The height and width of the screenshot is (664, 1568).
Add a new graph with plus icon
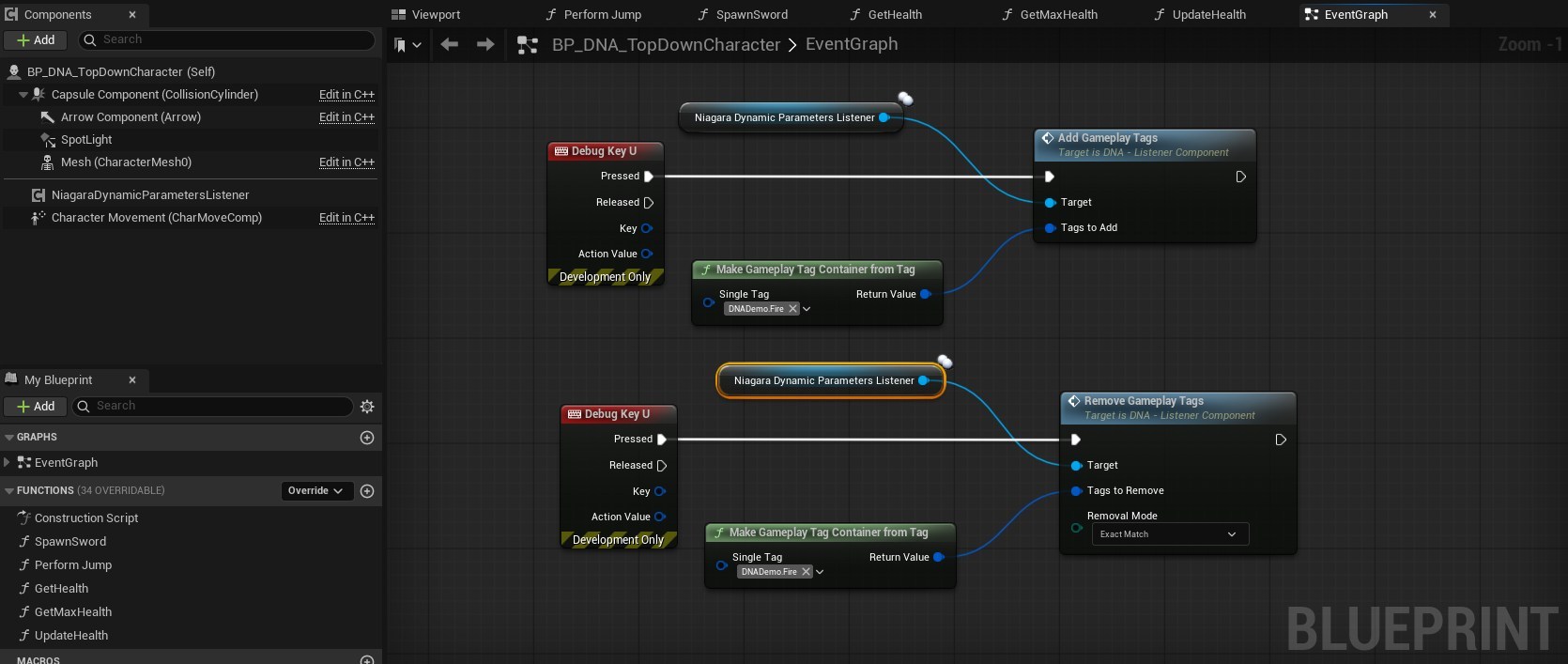click(367, 438)
